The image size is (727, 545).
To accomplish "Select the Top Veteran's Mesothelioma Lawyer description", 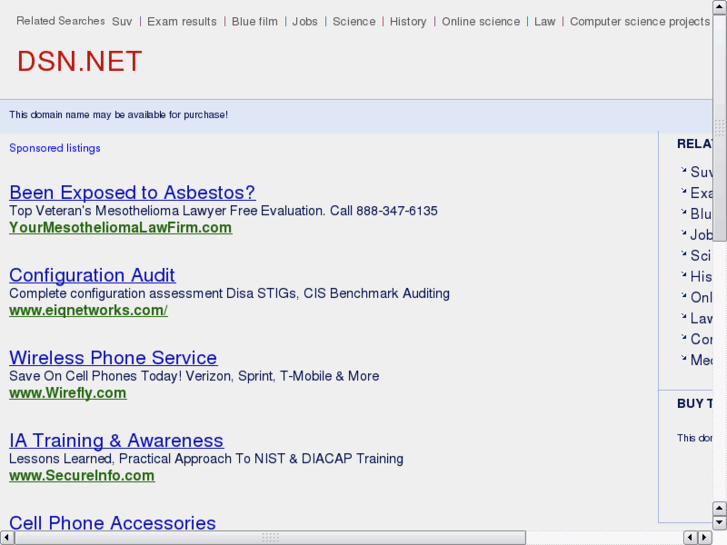I will click(x=223, y=211).
